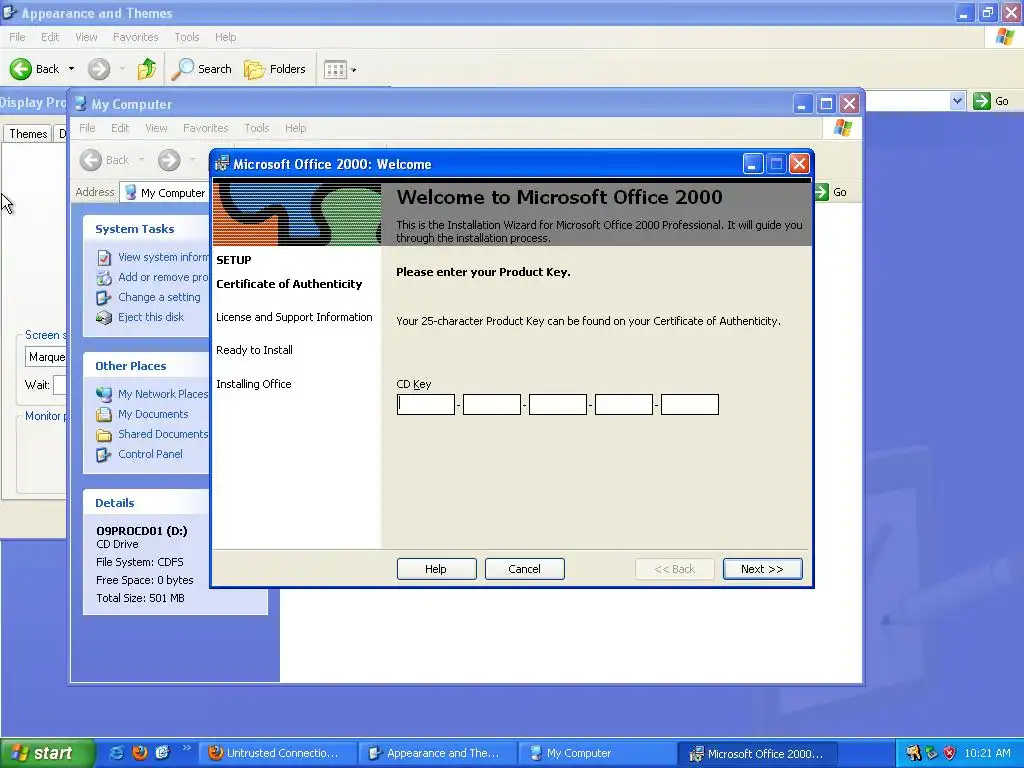Image resolution: width=1024 pixels, height=768 pixels.
Task: Click Add or remove programs link
Action: (x=163, y=277)
